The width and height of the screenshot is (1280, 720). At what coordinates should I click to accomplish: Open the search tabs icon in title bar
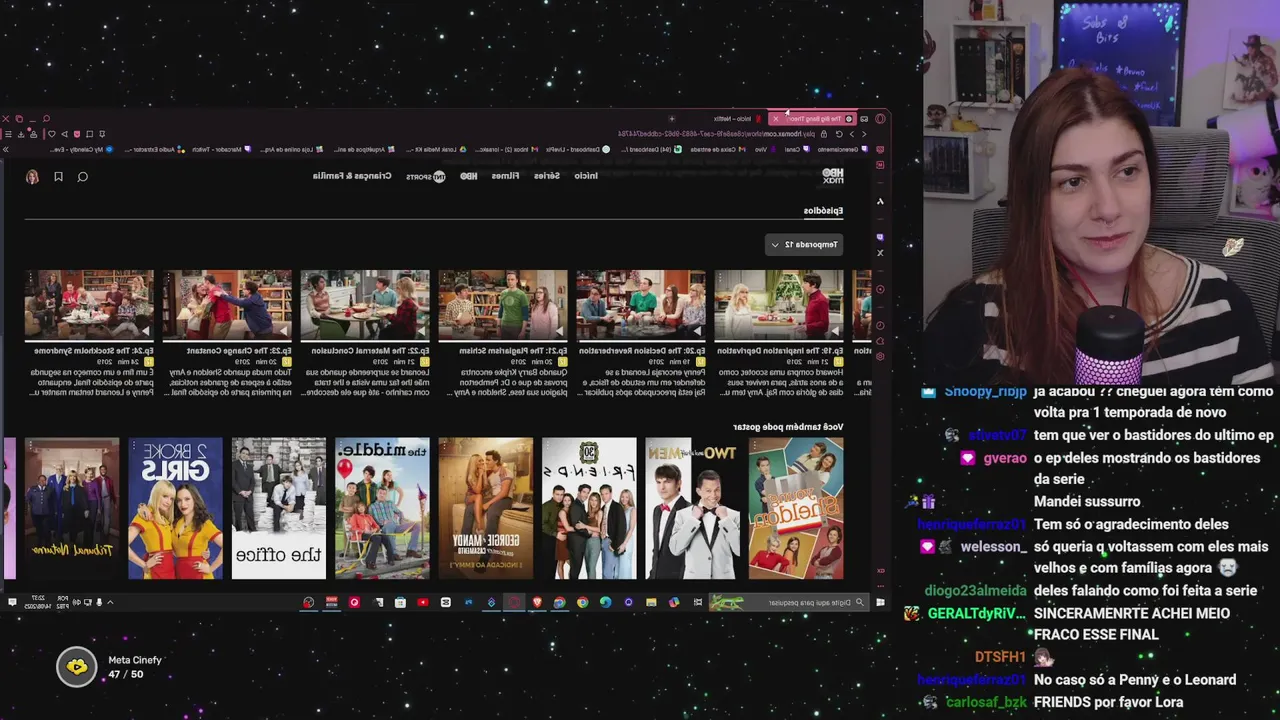46,118
